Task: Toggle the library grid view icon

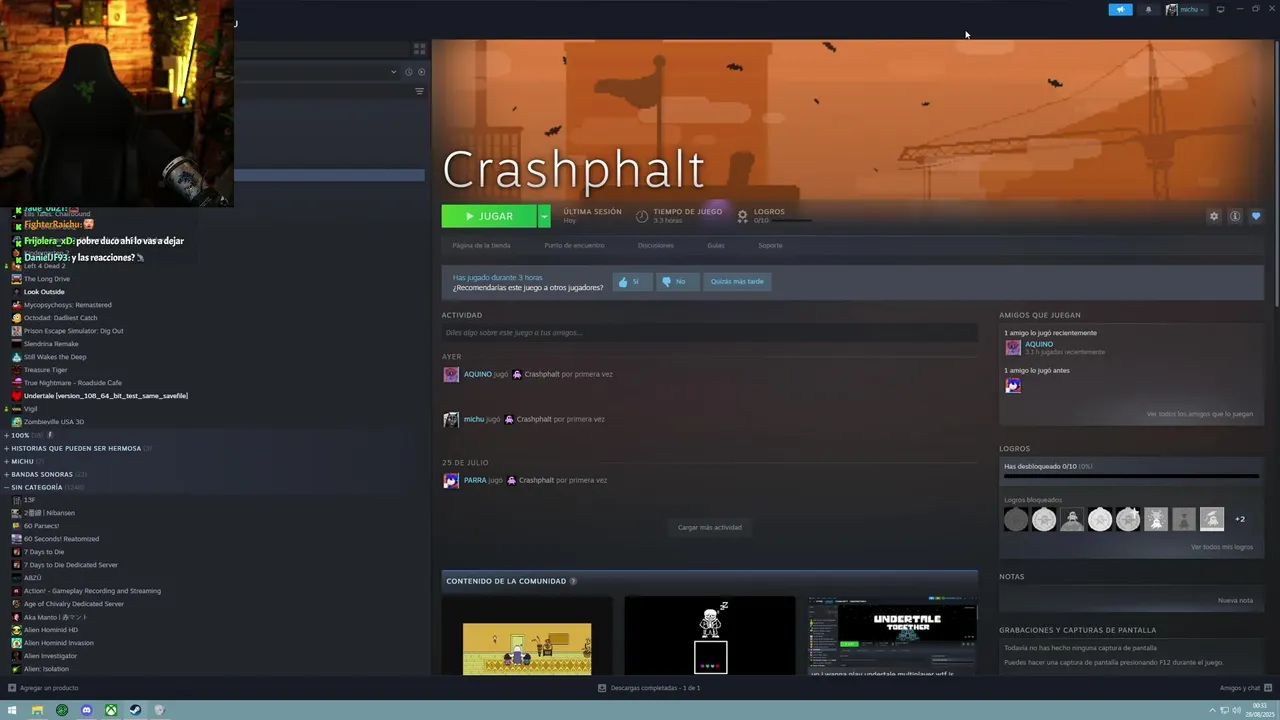Action: pyautogui.click(x=420, y=48)
